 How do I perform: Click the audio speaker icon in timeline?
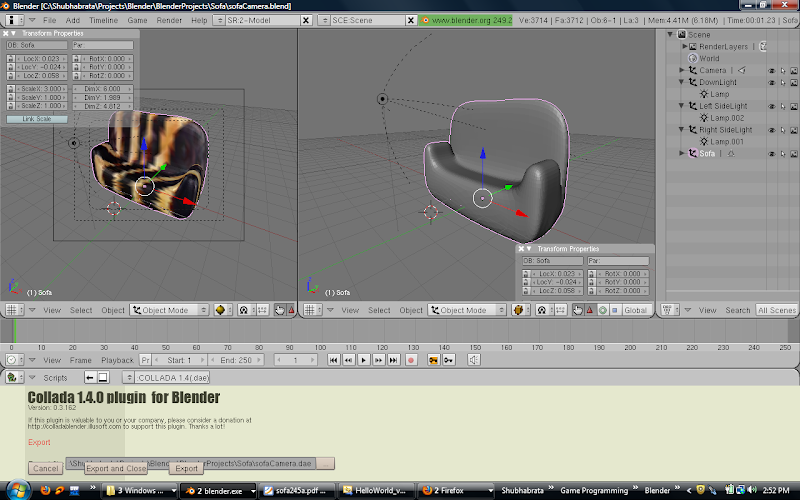pyautogui.click(x=474, y=359)
